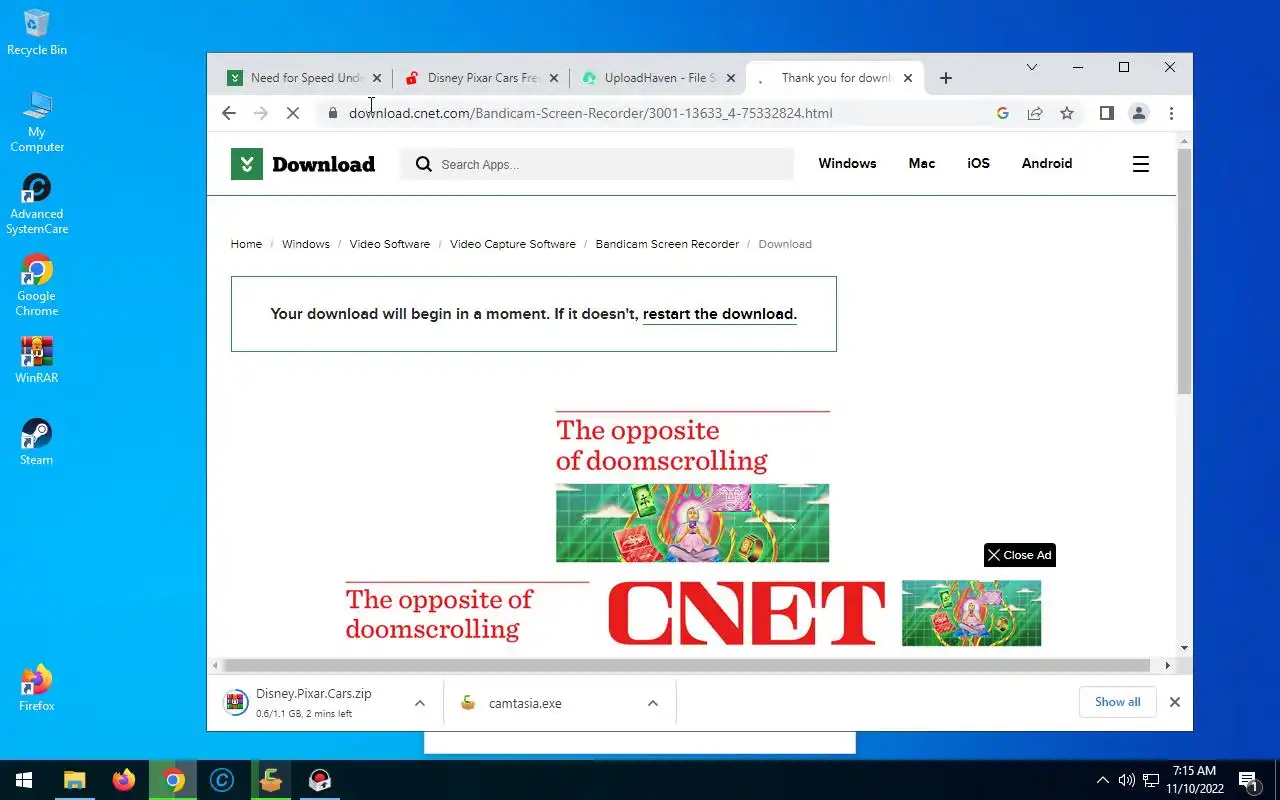Open iOS category in site nav
Viewport: 1280px width, 800px height.
(978, 163)
